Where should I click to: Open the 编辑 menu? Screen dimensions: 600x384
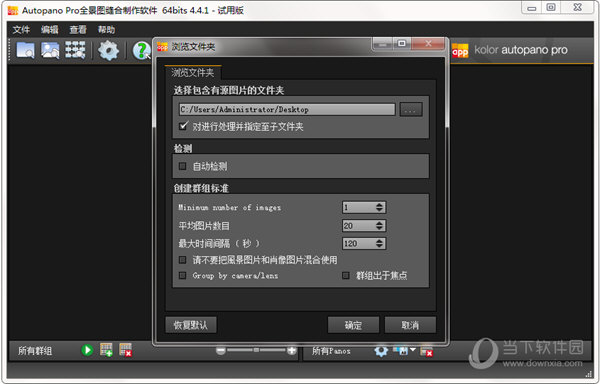tap(50, 29)
